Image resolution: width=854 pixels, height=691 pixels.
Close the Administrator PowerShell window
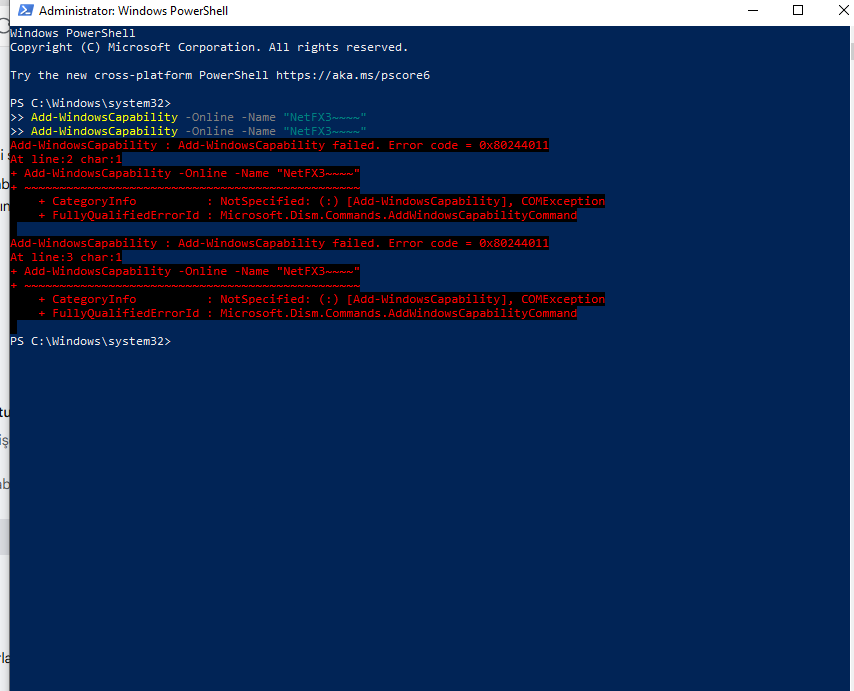pyautogui.click(x=842, y=10)
